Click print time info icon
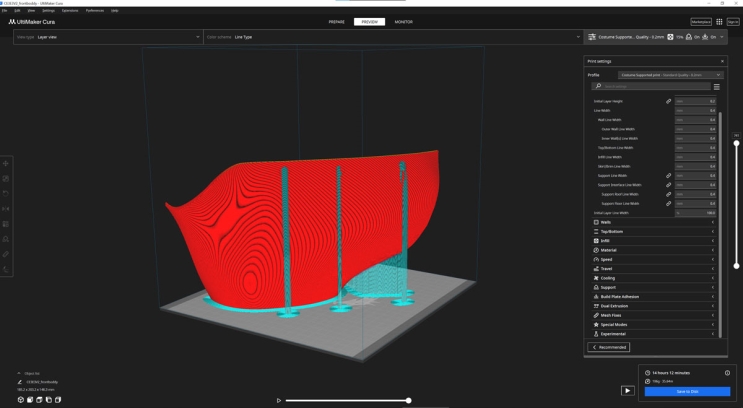This screenshot has width=743, height=408. [x=727, y=373]
